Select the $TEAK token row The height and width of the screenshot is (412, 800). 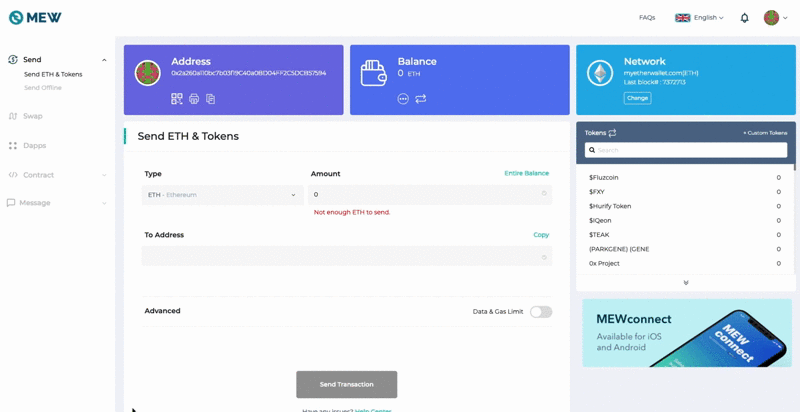(685, 235)
